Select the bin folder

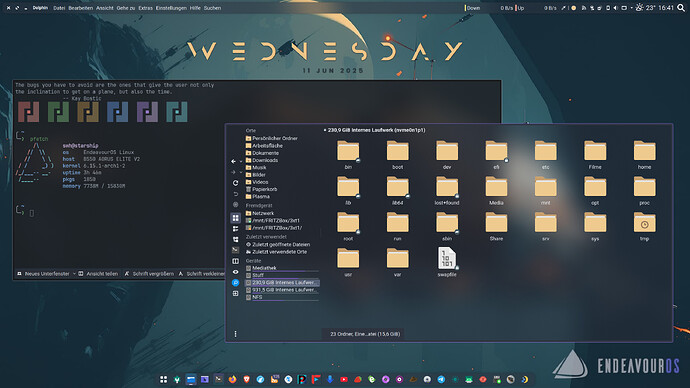(x=348, y=155)
